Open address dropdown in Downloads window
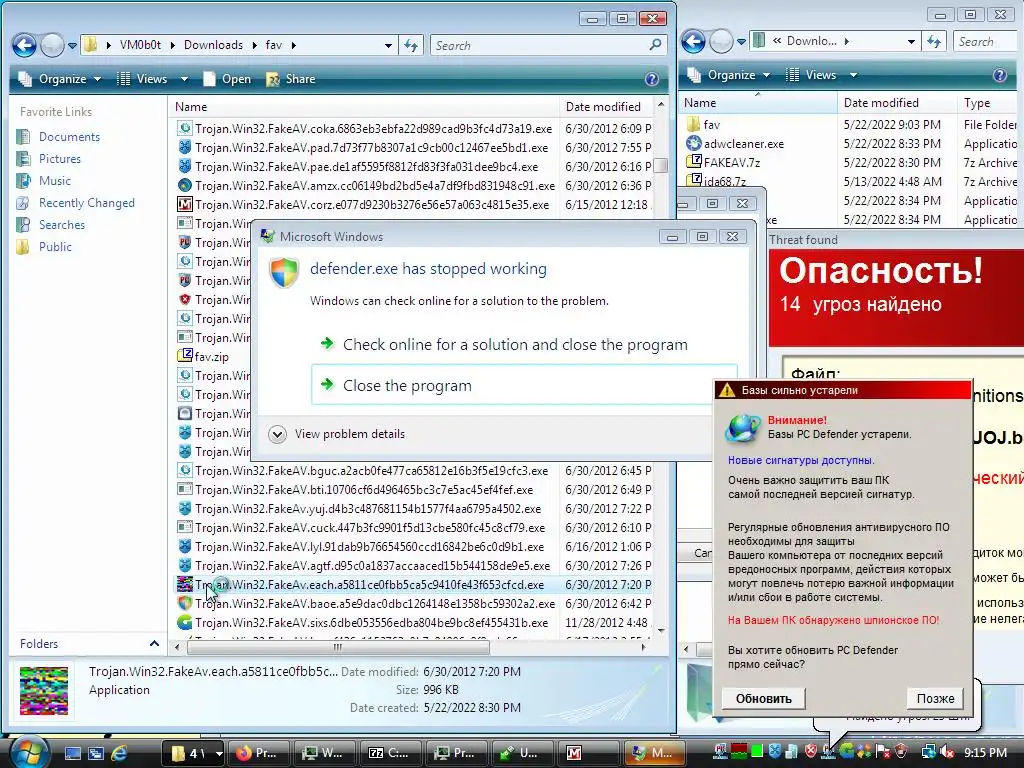1024x768 pixels. 911,42
